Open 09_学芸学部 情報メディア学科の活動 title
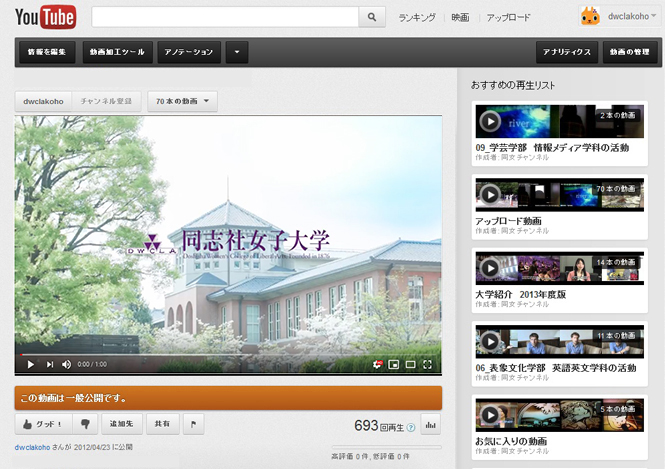665x469 pixels. [552, 148]
